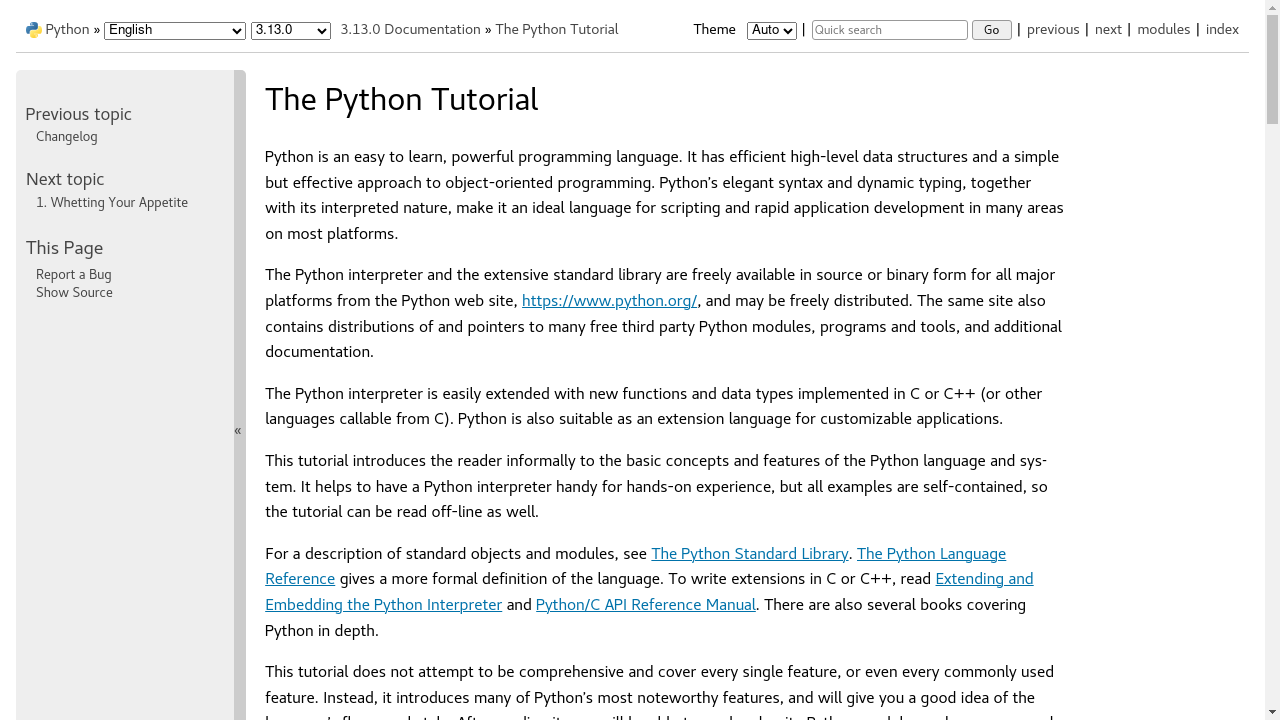Click the Go search button
The image size is (1280, 720).
point(992,30)
